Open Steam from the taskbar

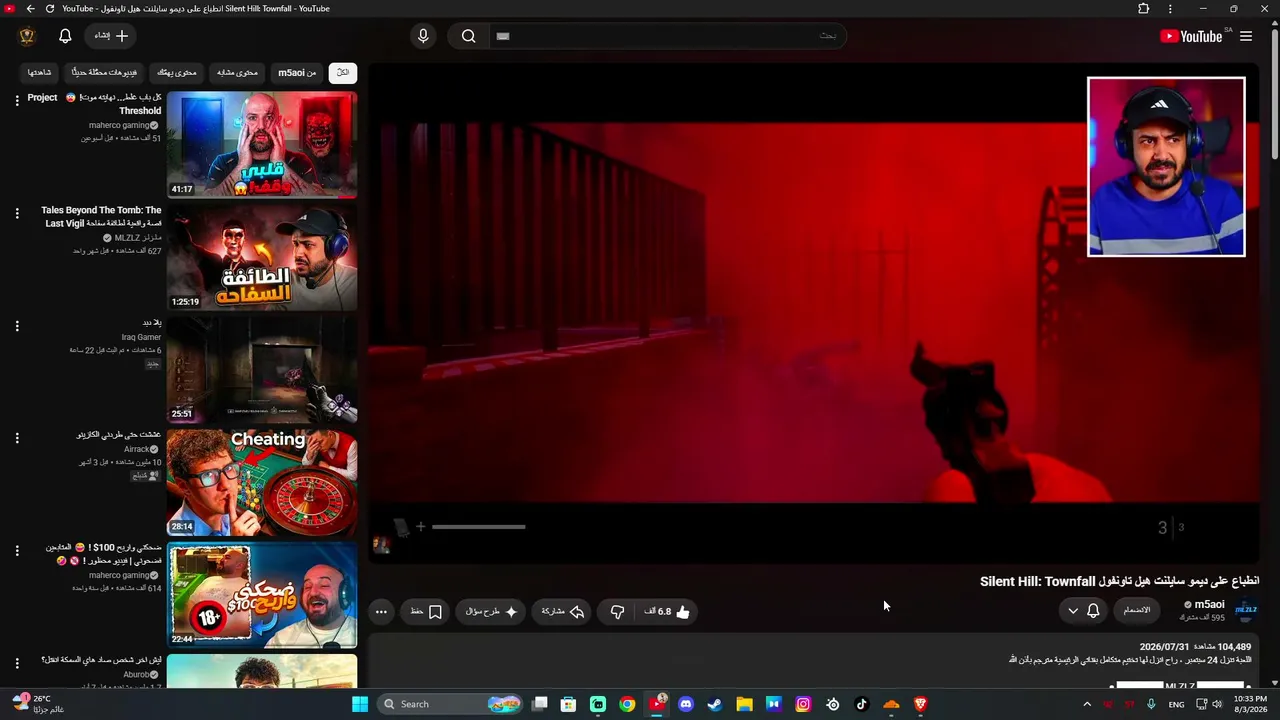(x=715, y=704)
